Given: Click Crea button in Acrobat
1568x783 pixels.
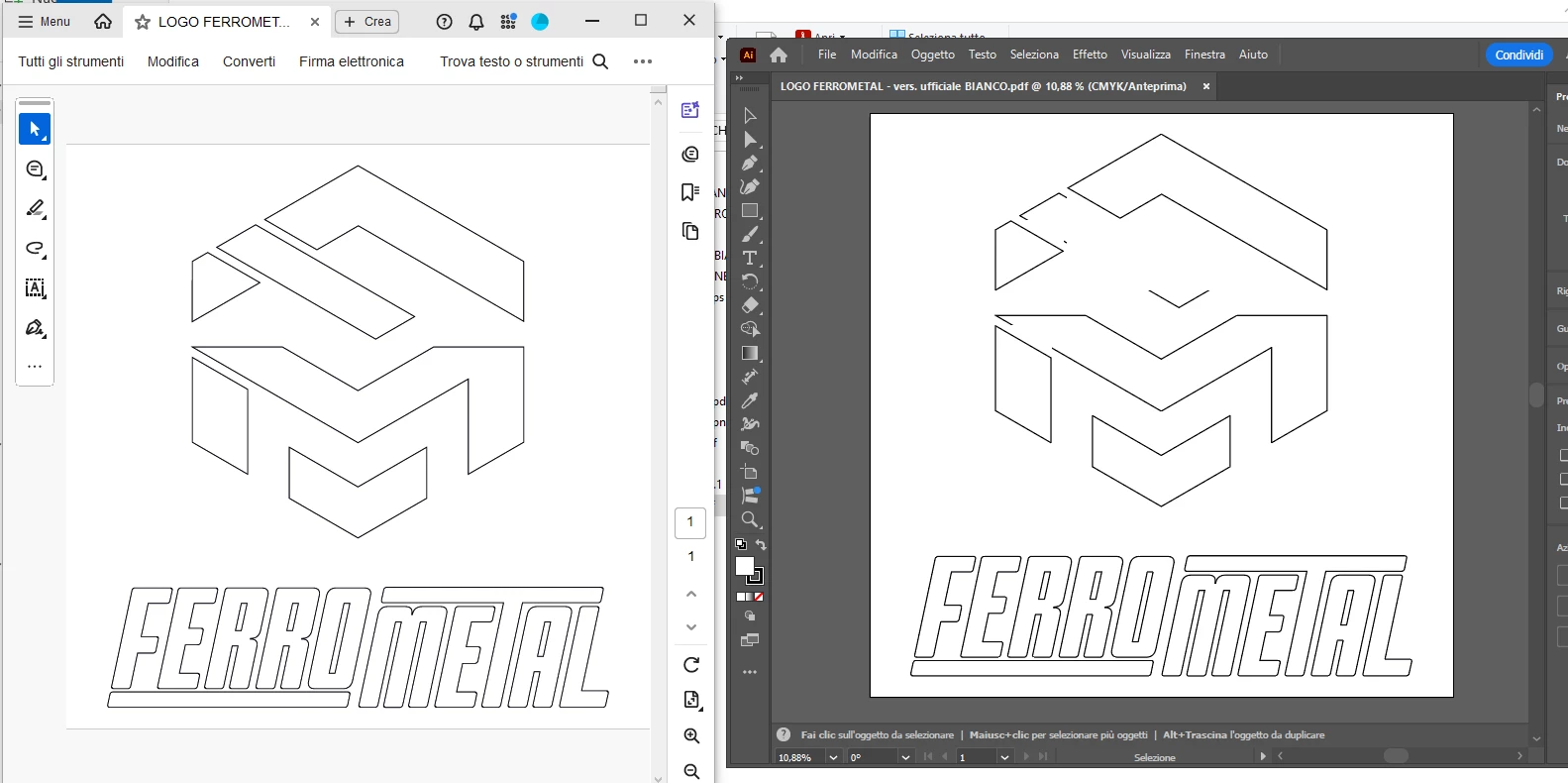Looking at the screenshot, I should 366,22.
